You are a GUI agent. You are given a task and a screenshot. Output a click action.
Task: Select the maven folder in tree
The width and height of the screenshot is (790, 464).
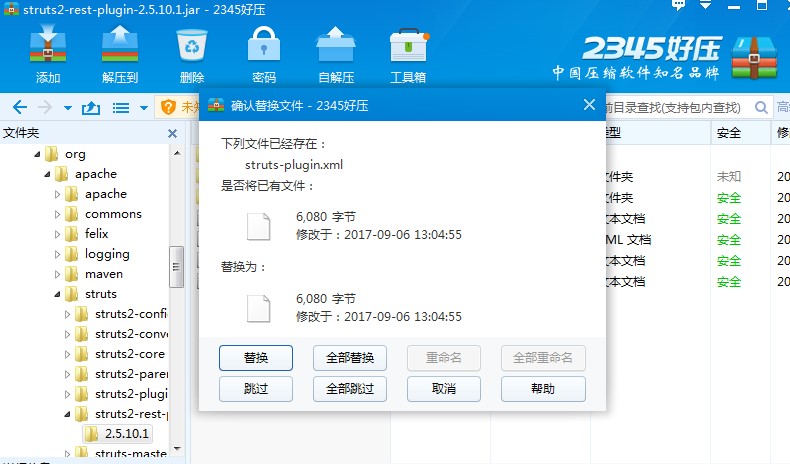pyautogui.click(x=104, y=274)
